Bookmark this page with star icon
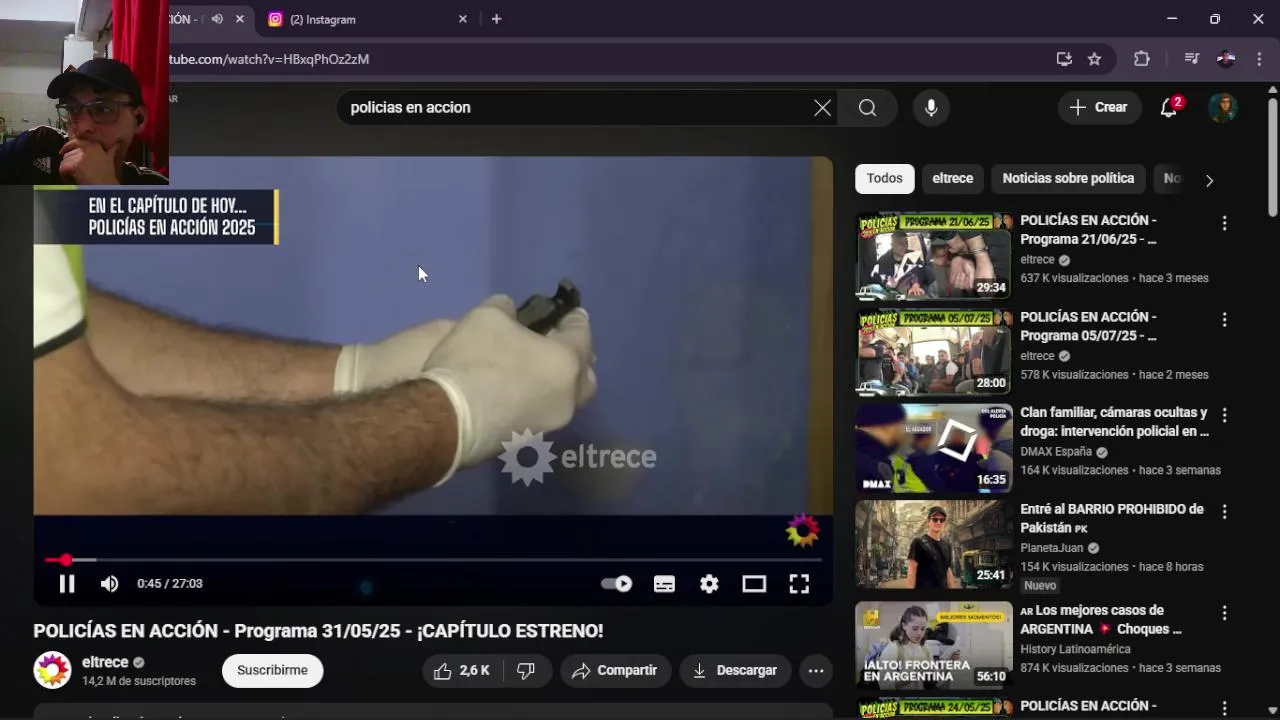The height and width of the screenshot is (720, 1280). (1095, 59)
